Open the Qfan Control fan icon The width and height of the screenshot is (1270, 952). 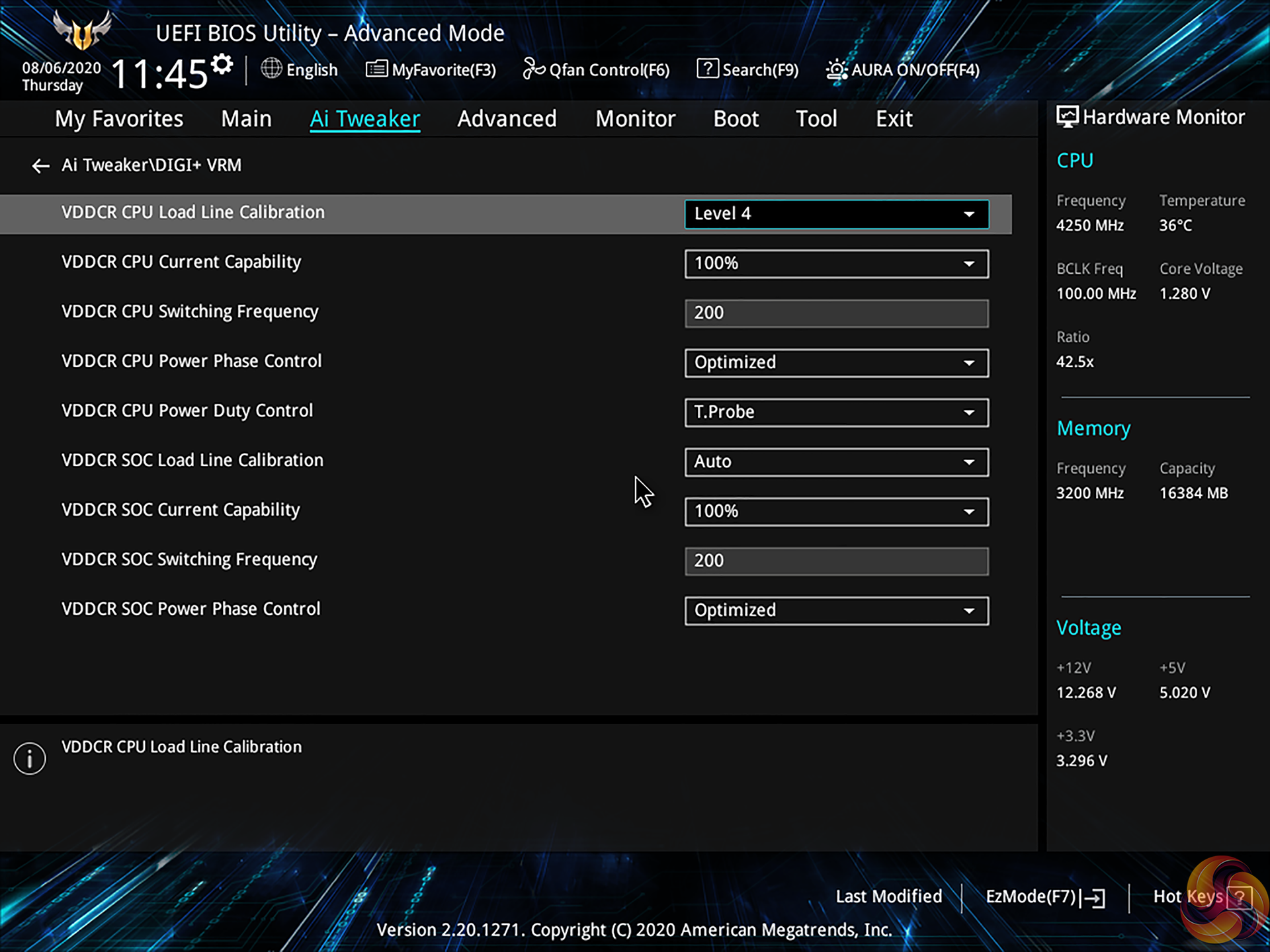tap(533, 68)
